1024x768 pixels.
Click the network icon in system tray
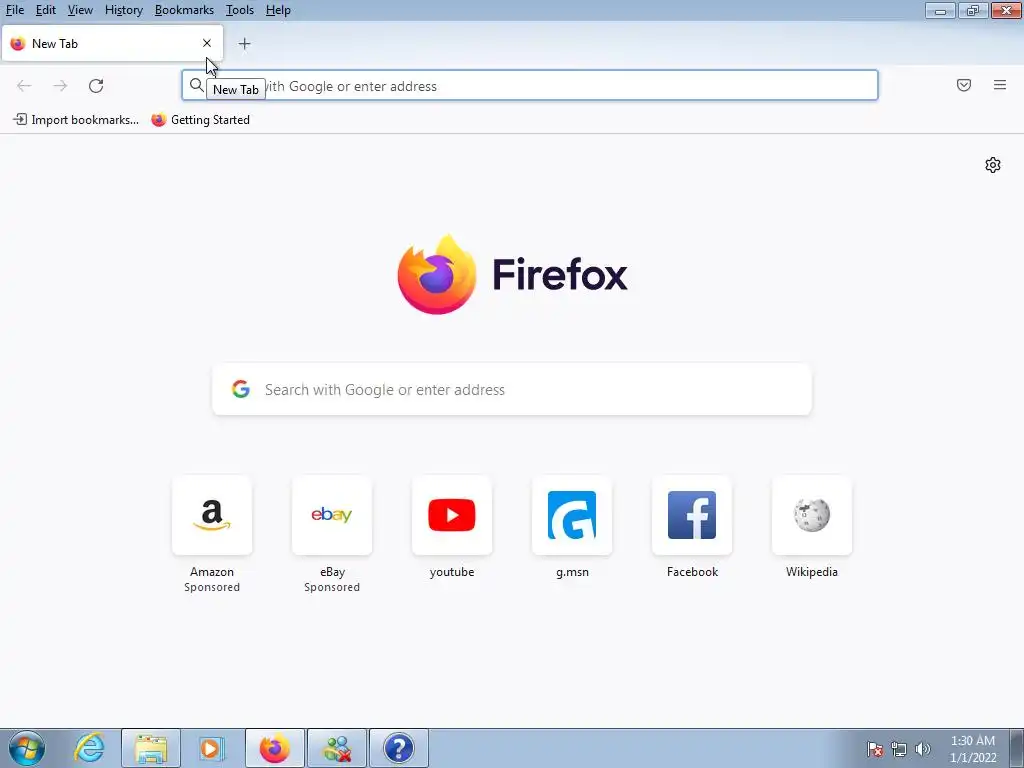(x=899, y=749)
